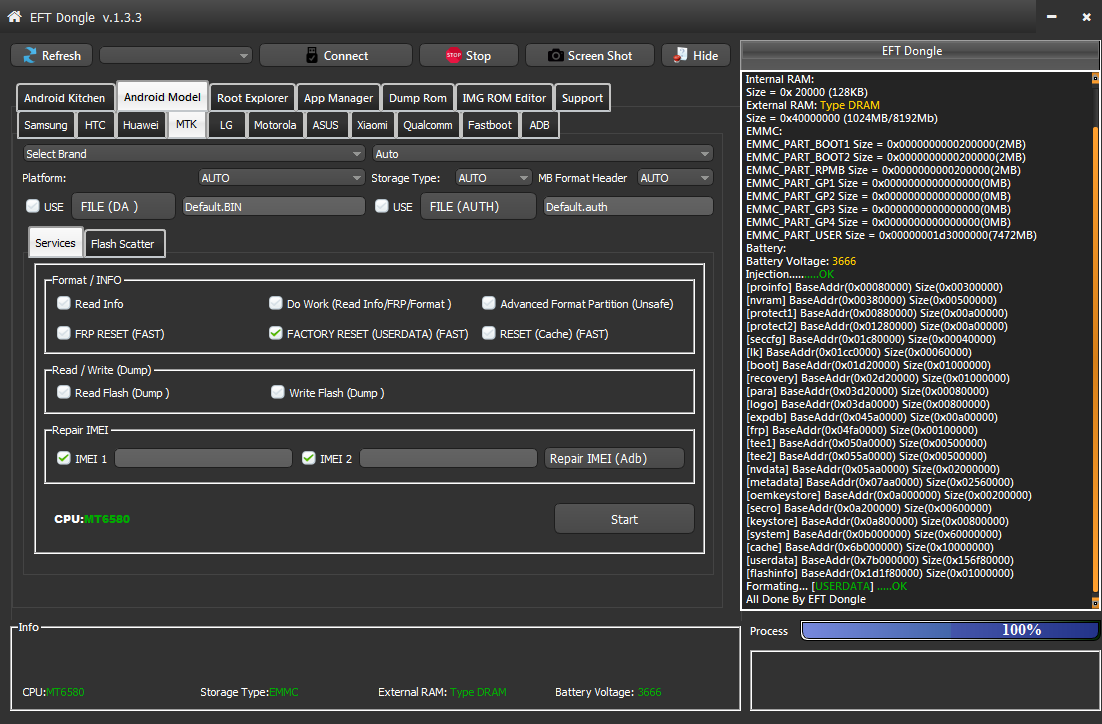This screenshot has width=1102, height=724.
Task: Enable Write Flash (Dump) checkbox
Action: (x=278, y=392)
